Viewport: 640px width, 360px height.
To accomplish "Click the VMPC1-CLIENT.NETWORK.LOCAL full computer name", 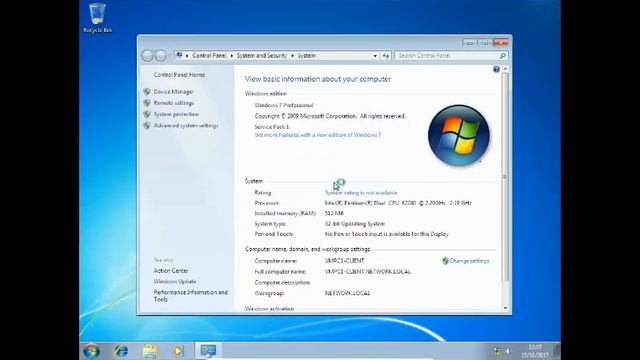I will click(x=368, y=272).
